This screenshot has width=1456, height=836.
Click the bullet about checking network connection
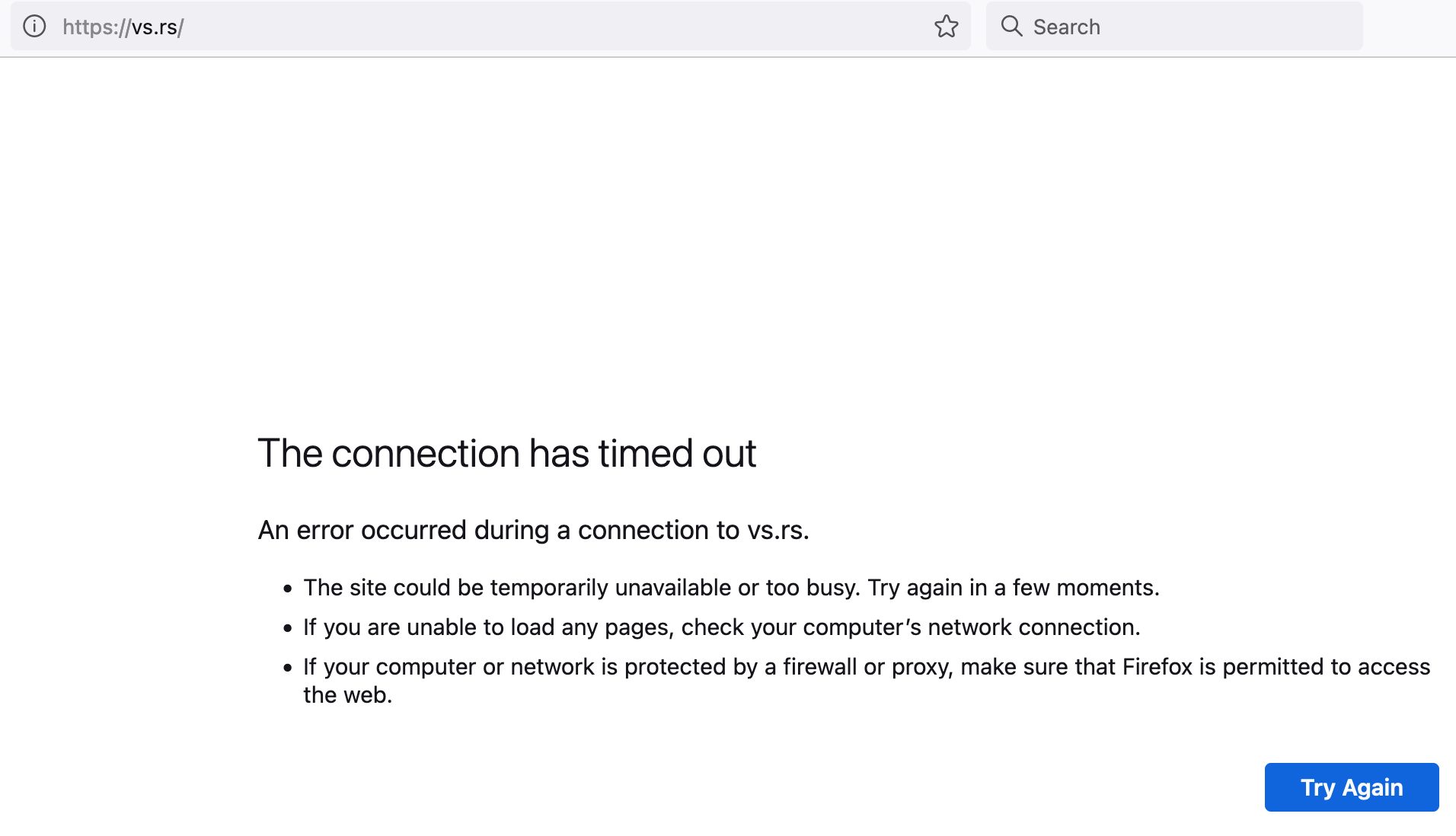tap(722, 627)
